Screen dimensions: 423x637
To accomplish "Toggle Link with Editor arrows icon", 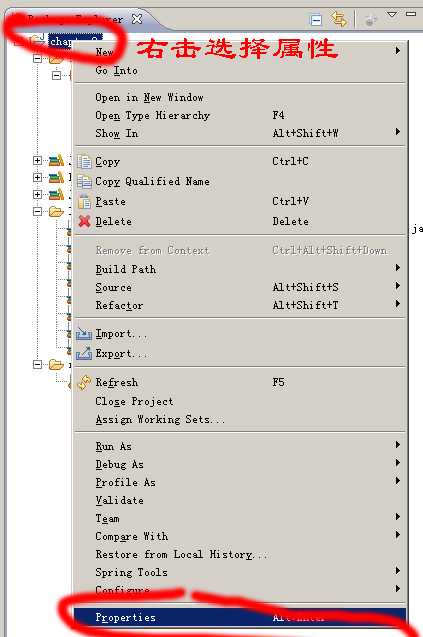I will [338, 20].
